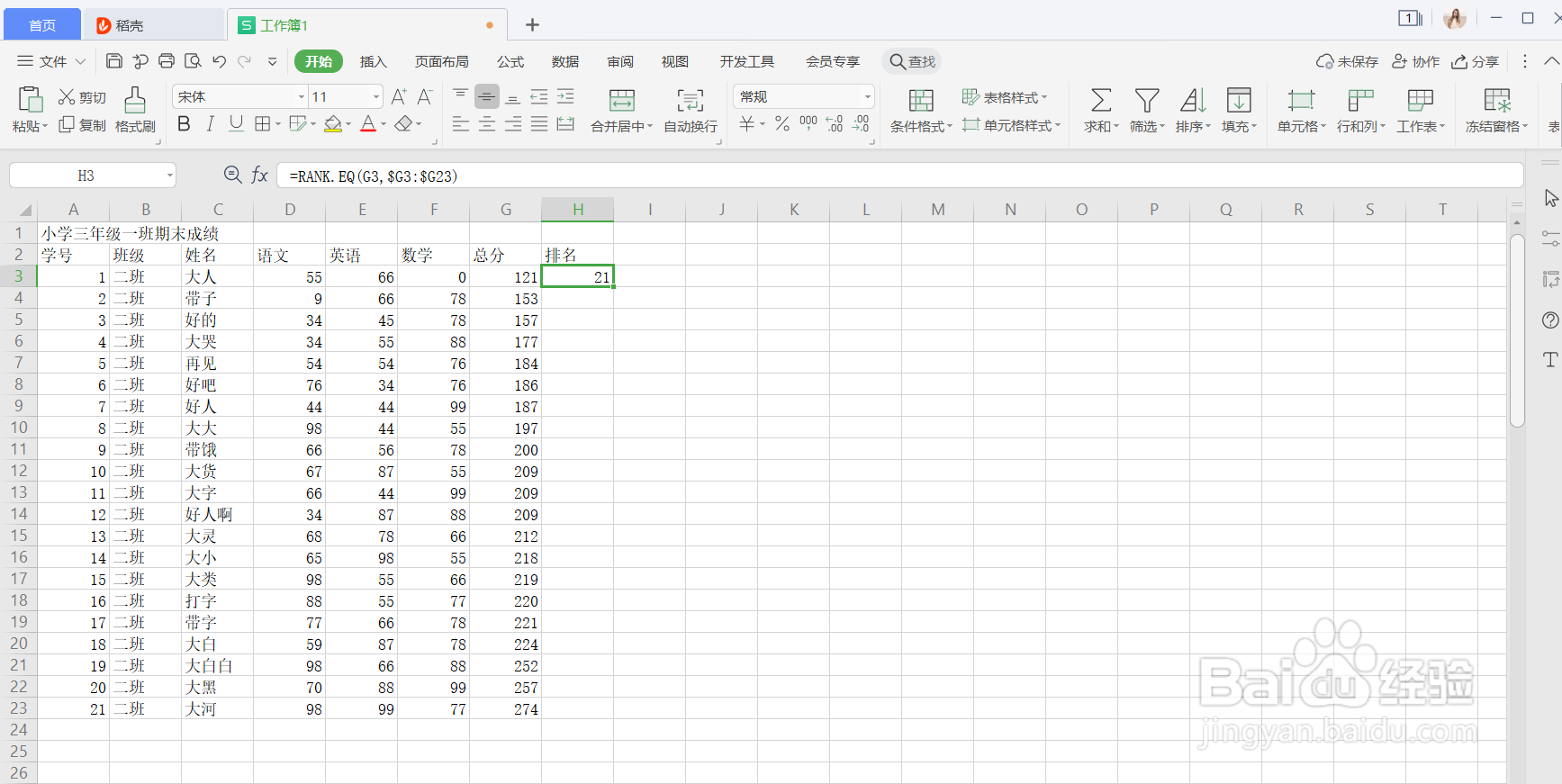Select column G header

coord(505,210)
